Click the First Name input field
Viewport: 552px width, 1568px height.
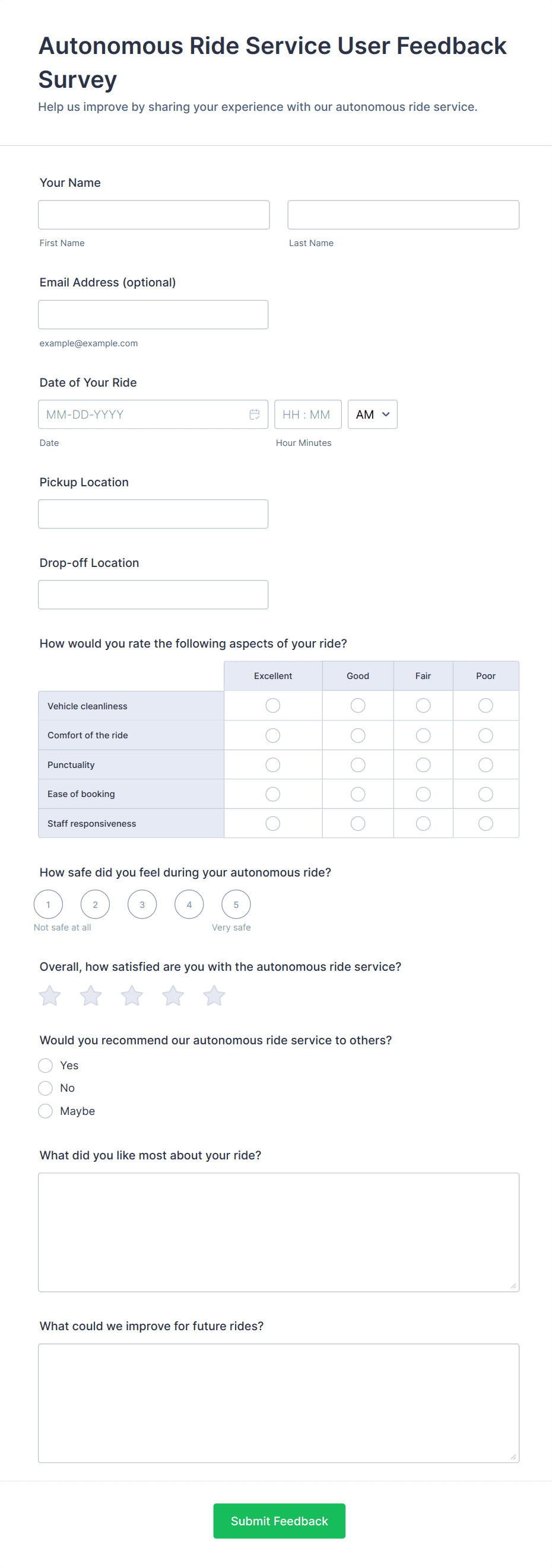pyautogui.click(x=154, y=215)
